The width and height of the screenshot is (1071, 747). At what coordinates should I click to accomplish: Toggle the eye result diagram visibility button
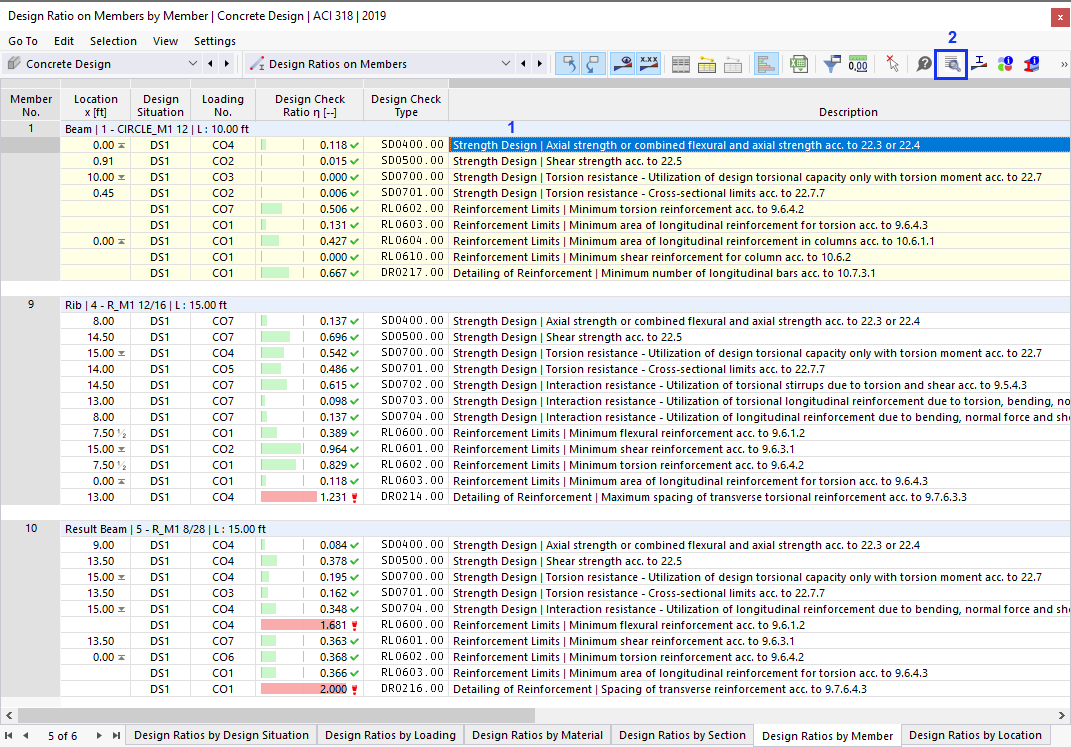pyautogui.click(x=622, y=64)
